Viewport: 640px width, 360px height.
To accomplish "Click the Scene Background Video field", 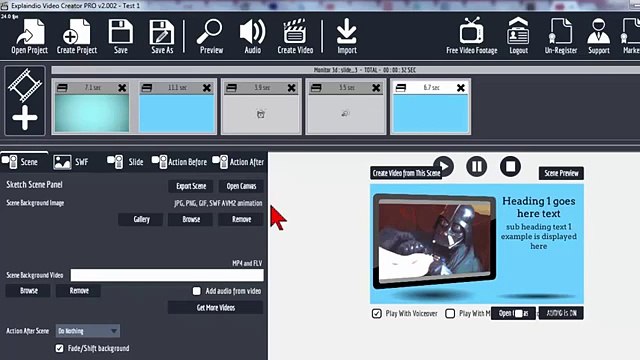I will (167, 275).
